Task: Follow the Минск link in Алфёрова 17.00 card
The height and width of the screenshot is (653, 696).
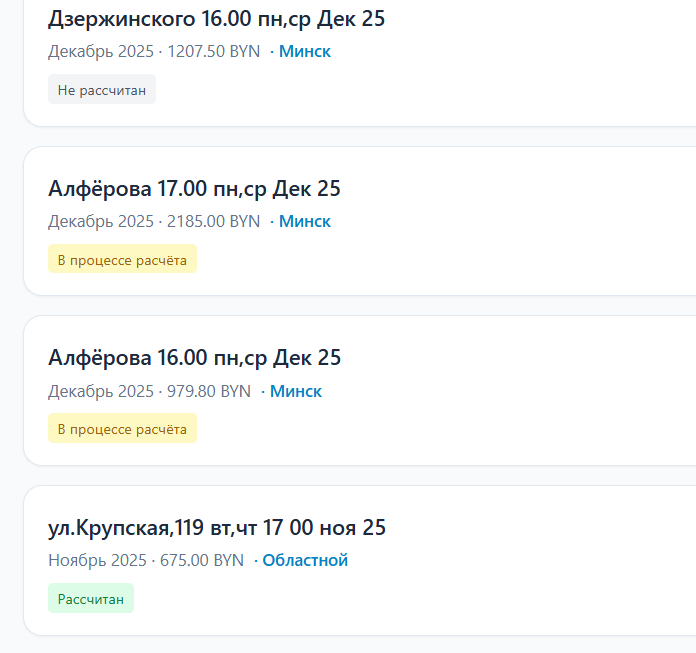Action: click(304, 221)
